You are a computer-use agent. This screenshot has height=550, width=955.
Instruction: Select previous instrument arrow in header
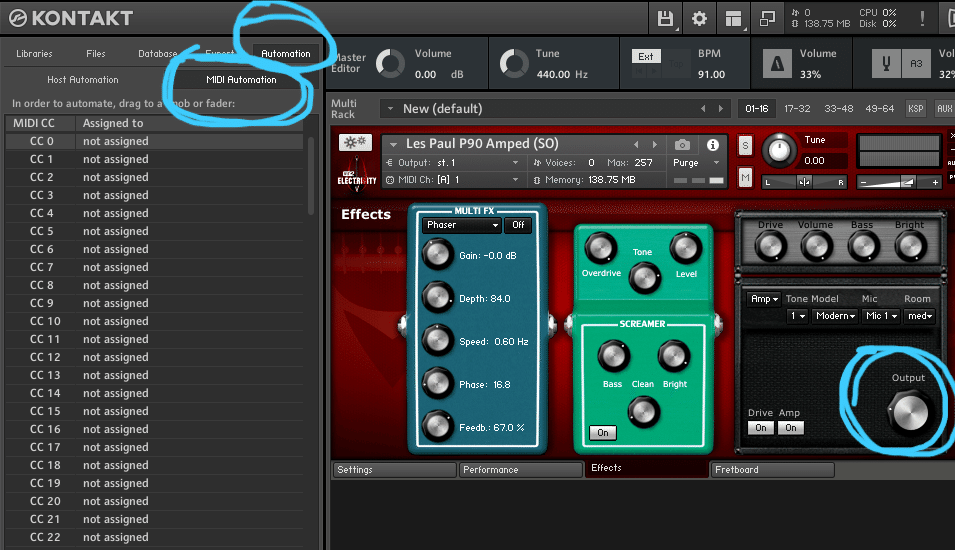tap(636, 144)
